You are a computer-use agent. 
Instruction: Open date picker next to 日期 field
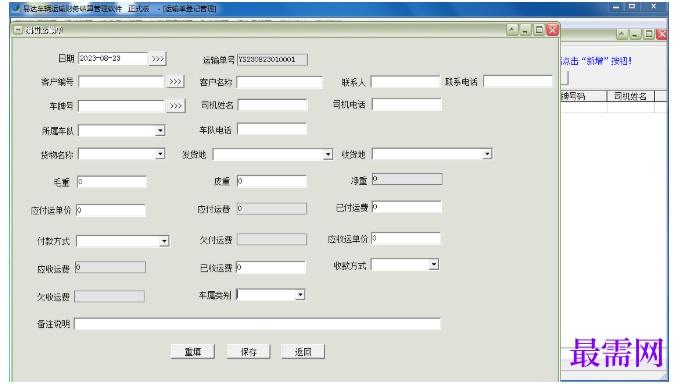coord(157,58)
